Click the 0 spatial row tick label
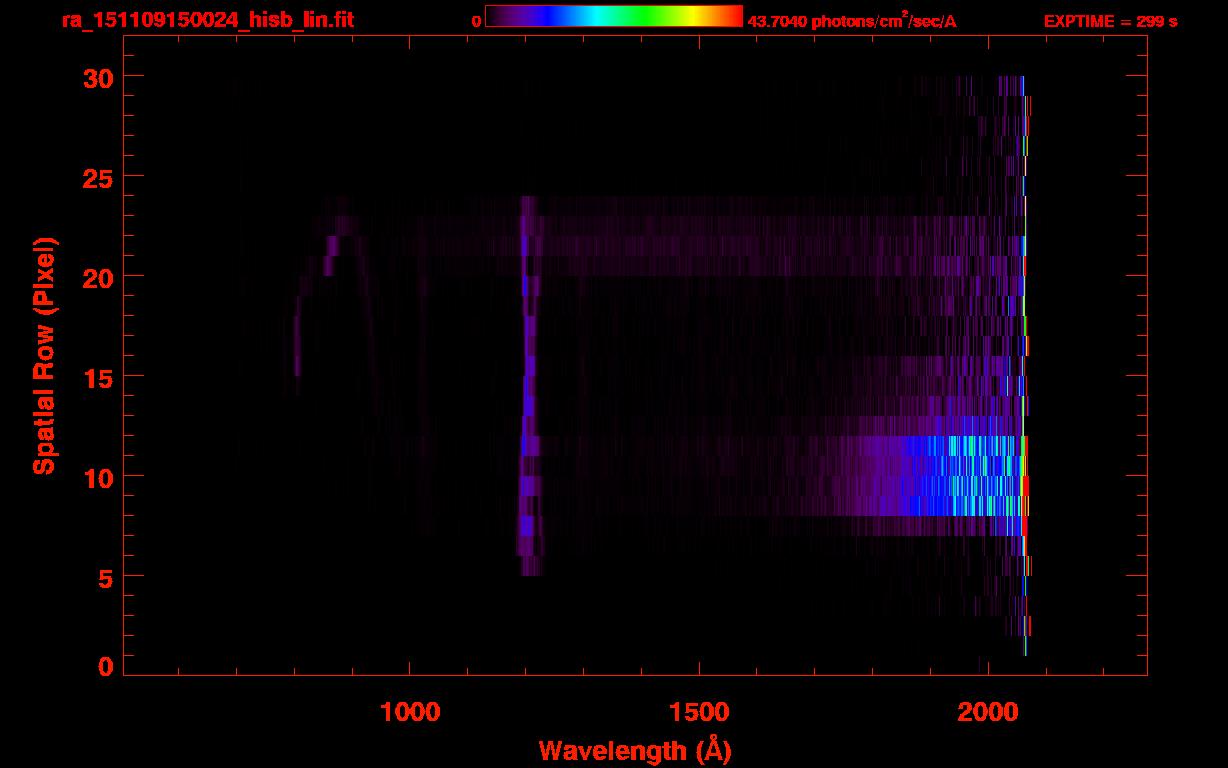 click(105, 667)
